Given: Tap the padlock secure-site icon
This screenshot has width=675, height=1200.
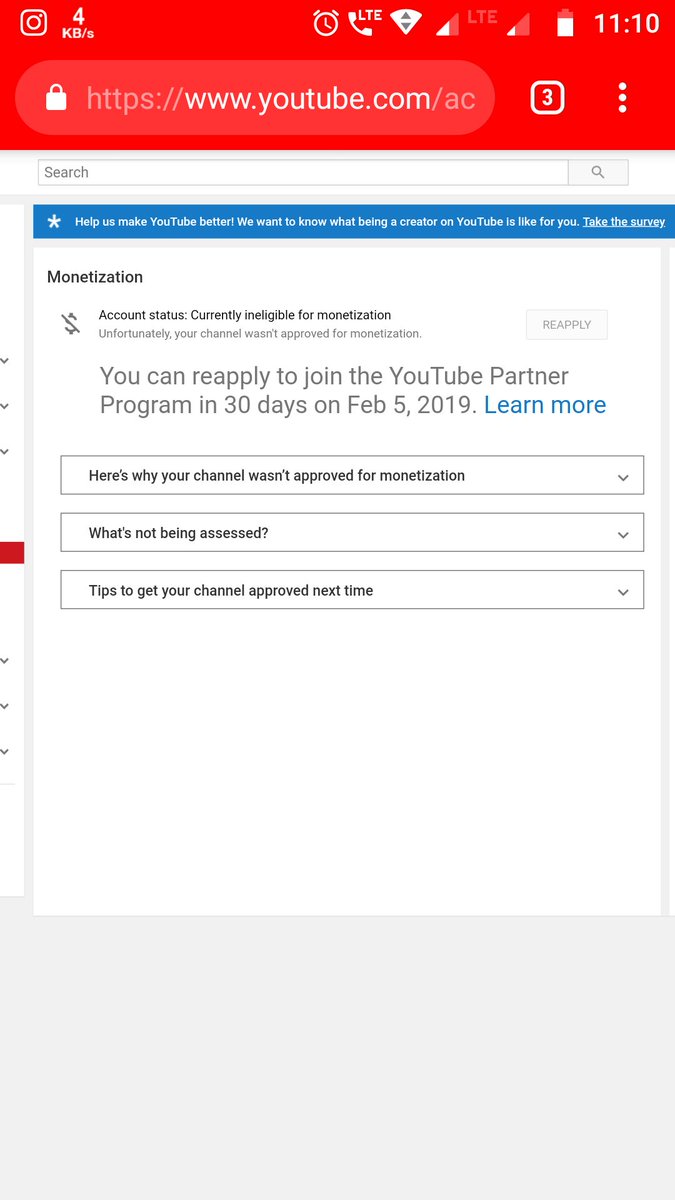Looking at the screenshot, I should [x=57, y=98].
